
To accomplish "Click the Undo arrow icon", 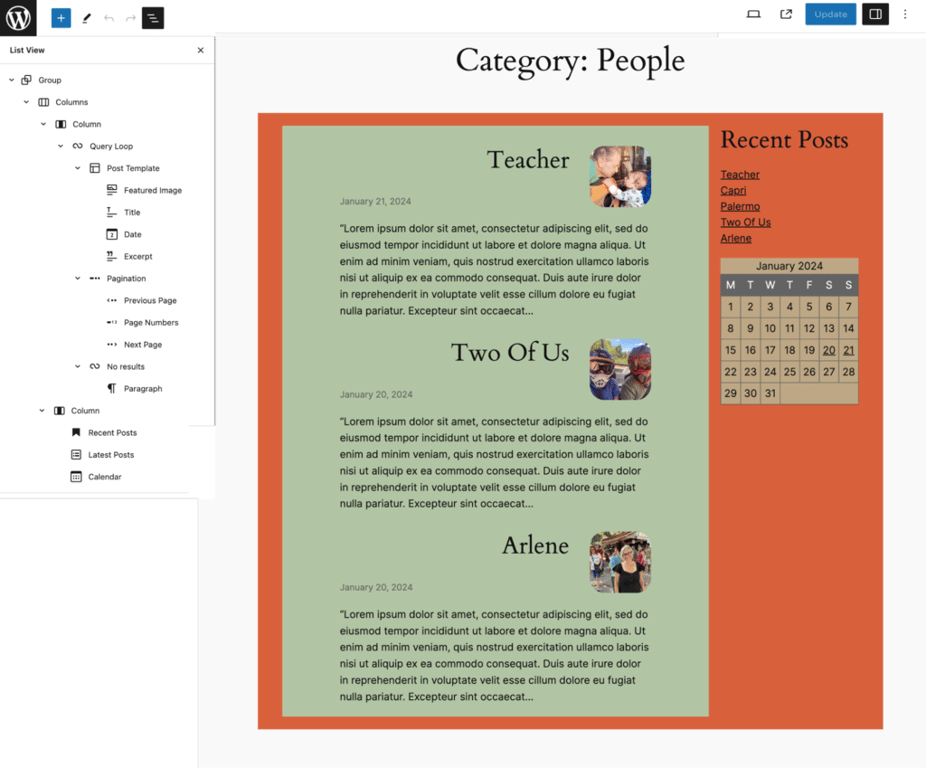I will (110, 17).
